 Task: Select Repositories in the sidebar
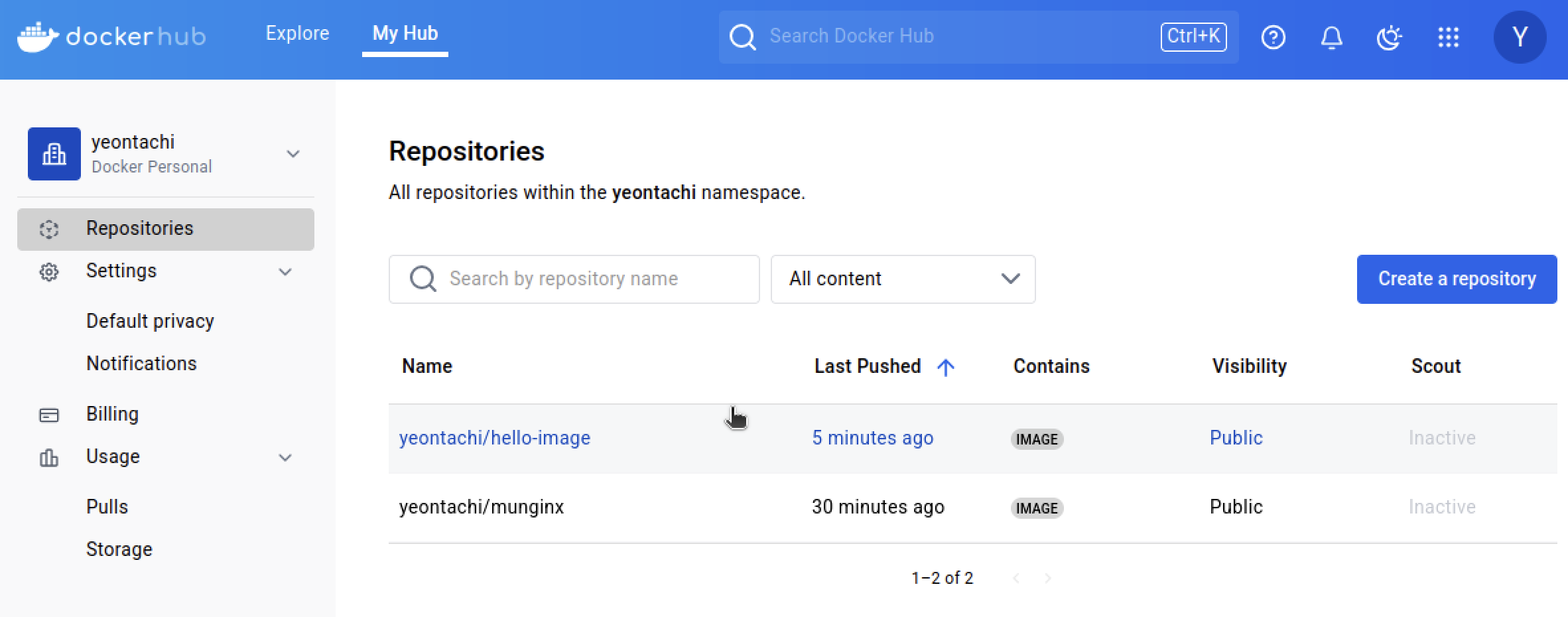[x=166, y=230]
